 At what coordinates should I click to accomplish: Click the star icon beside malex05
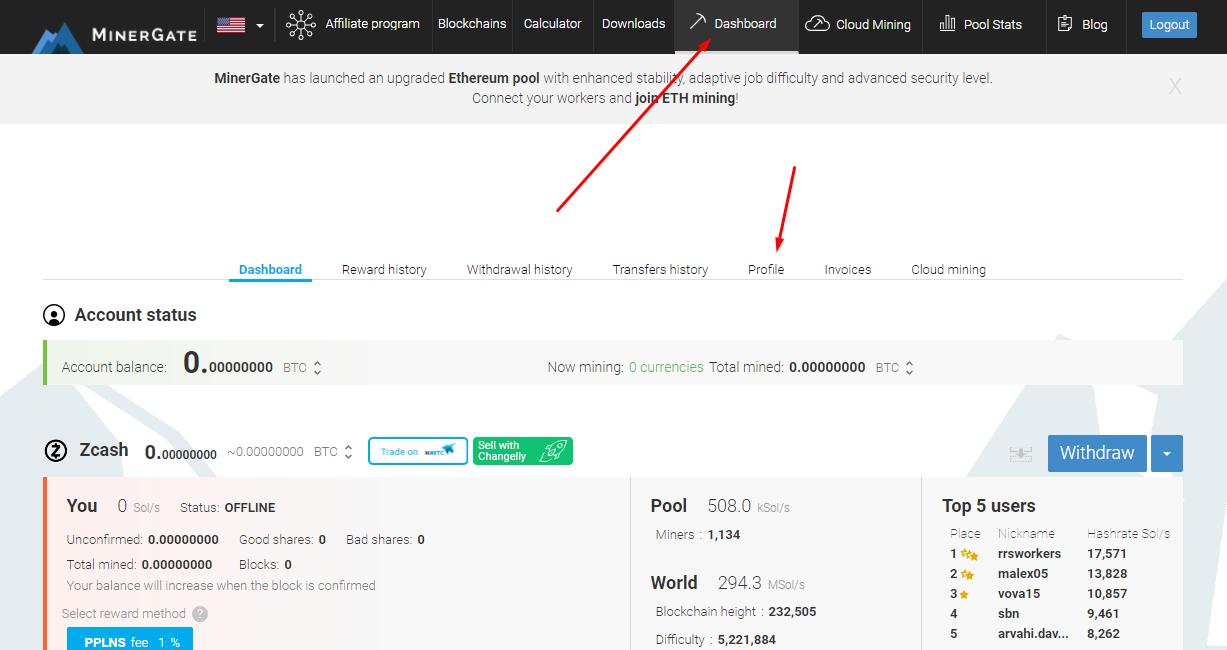click(x=968, y=574)
